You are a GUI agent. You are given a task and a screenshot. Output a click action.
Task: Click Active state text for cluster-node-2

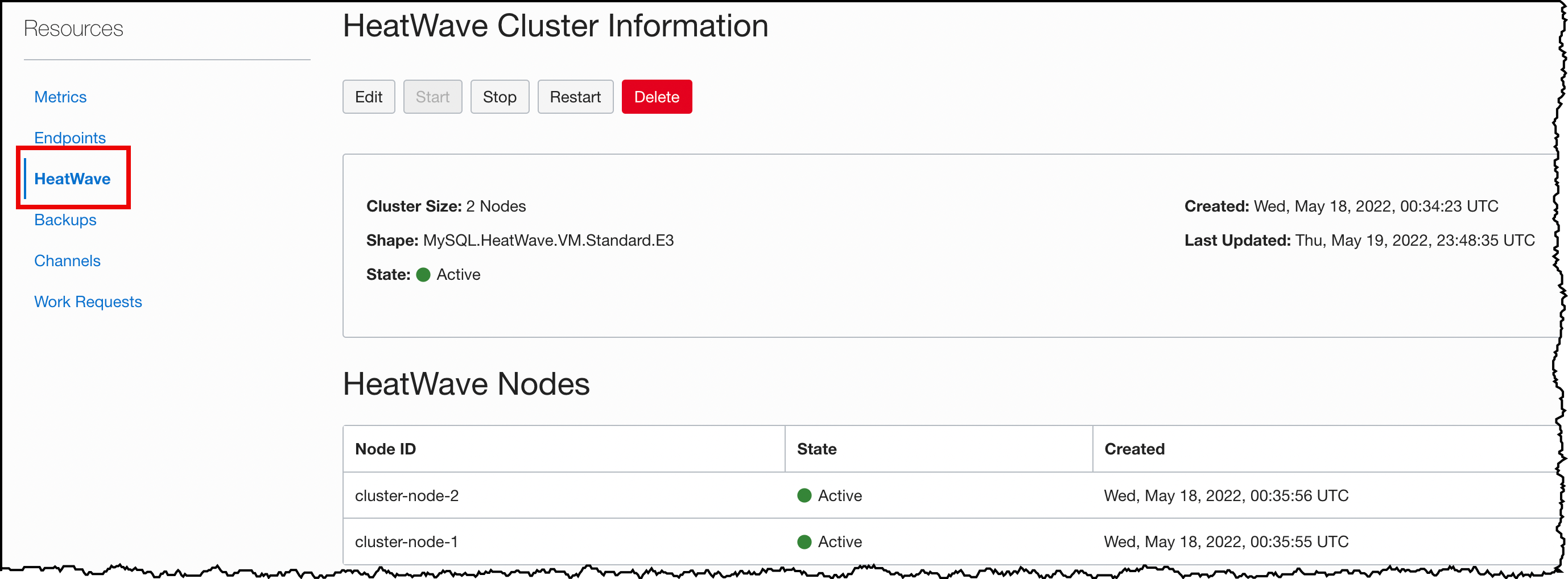click(839, 496)
